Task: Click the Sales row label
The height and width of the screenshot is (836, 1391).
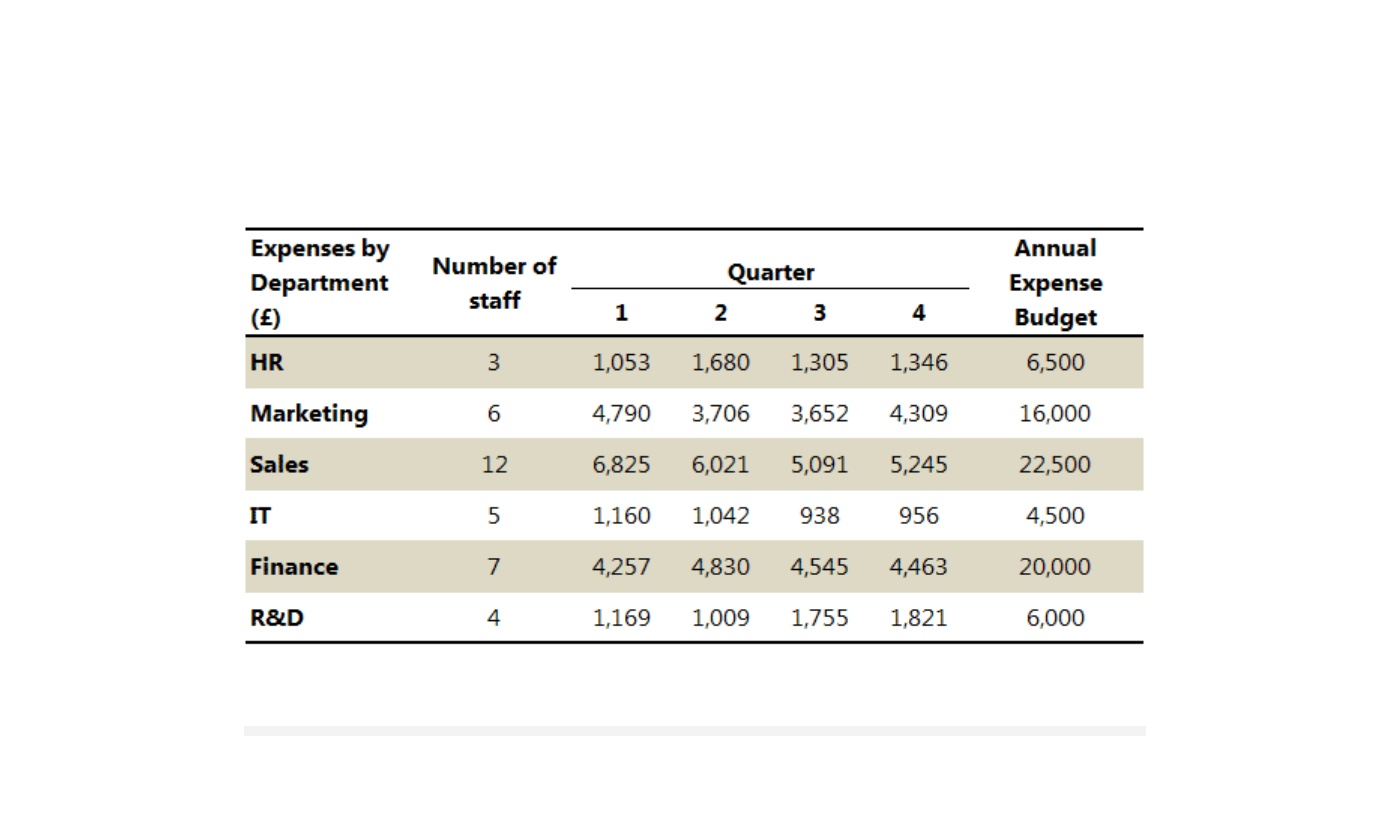Action: pyautogui.click(x=279, y=464)
